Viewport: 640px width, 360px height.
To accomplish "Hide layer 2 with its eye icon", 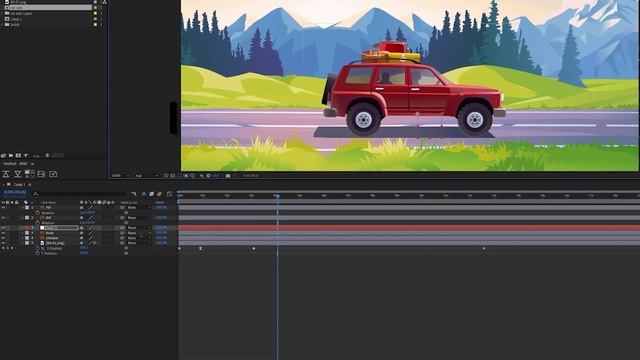I will [3, 218].
